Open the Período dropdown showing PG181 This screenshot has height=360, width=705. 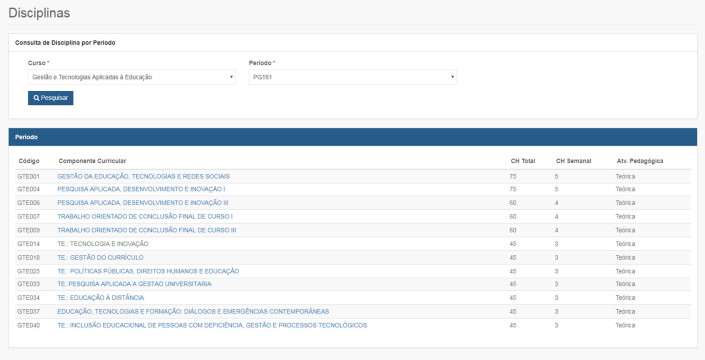click(352, 77)
